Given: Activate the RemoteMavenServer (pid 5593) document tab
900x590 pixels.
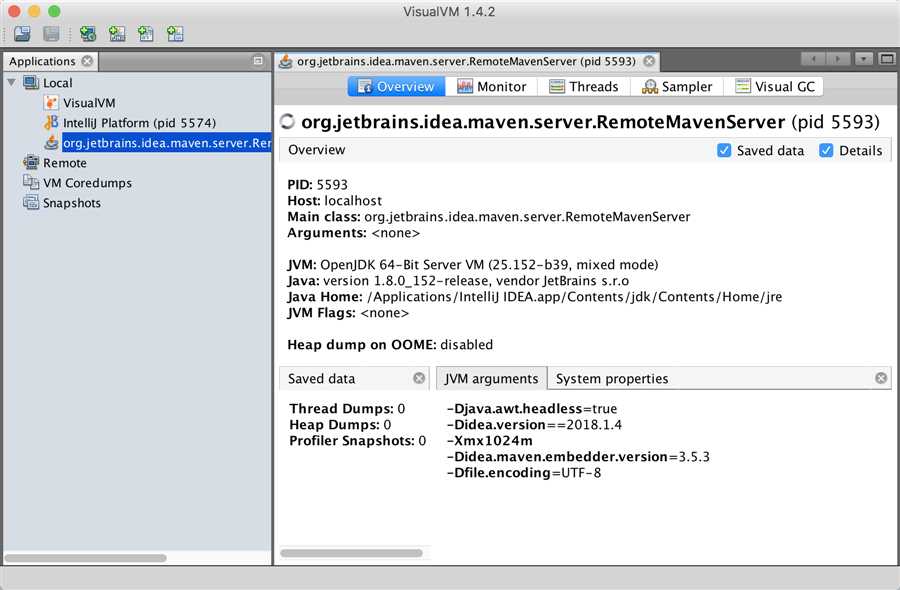Looking at the screenshot, I should [x=465, y=61].
